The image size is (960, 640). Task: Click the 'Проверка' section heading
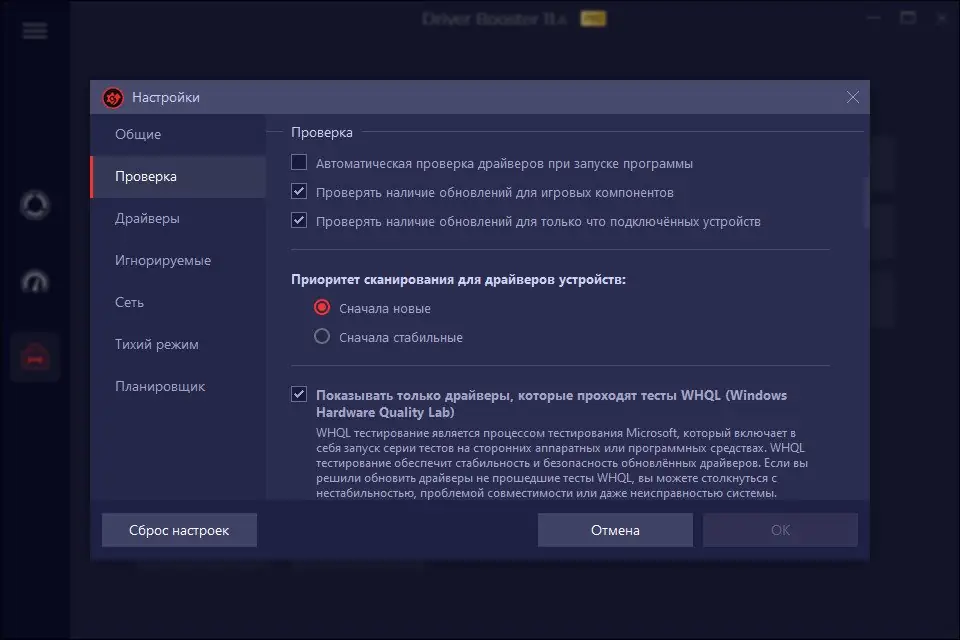pos(321,132)
